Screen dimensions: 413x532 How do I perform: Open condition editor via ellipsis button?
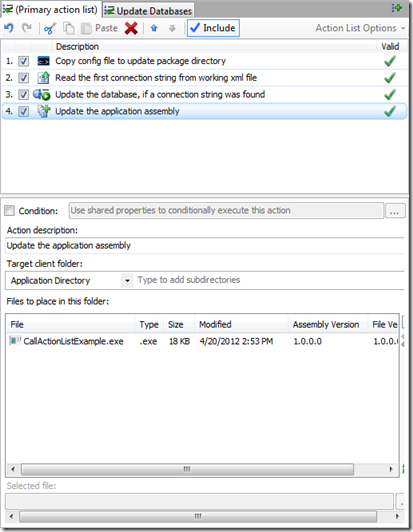pyautogui.click(x=395, y=211)
